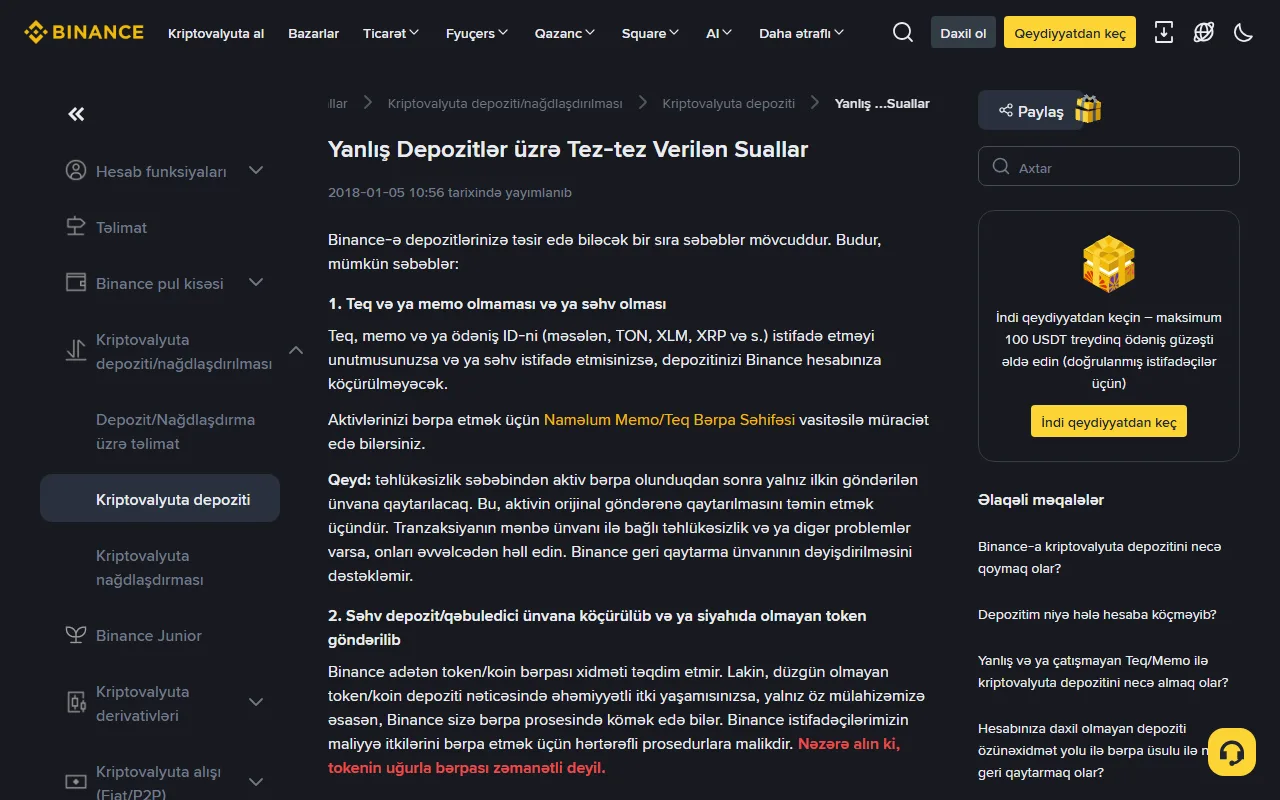Click the Binance pul kisəsi wallet icon
Screen dimensions: 1280x800
[76, 282]
